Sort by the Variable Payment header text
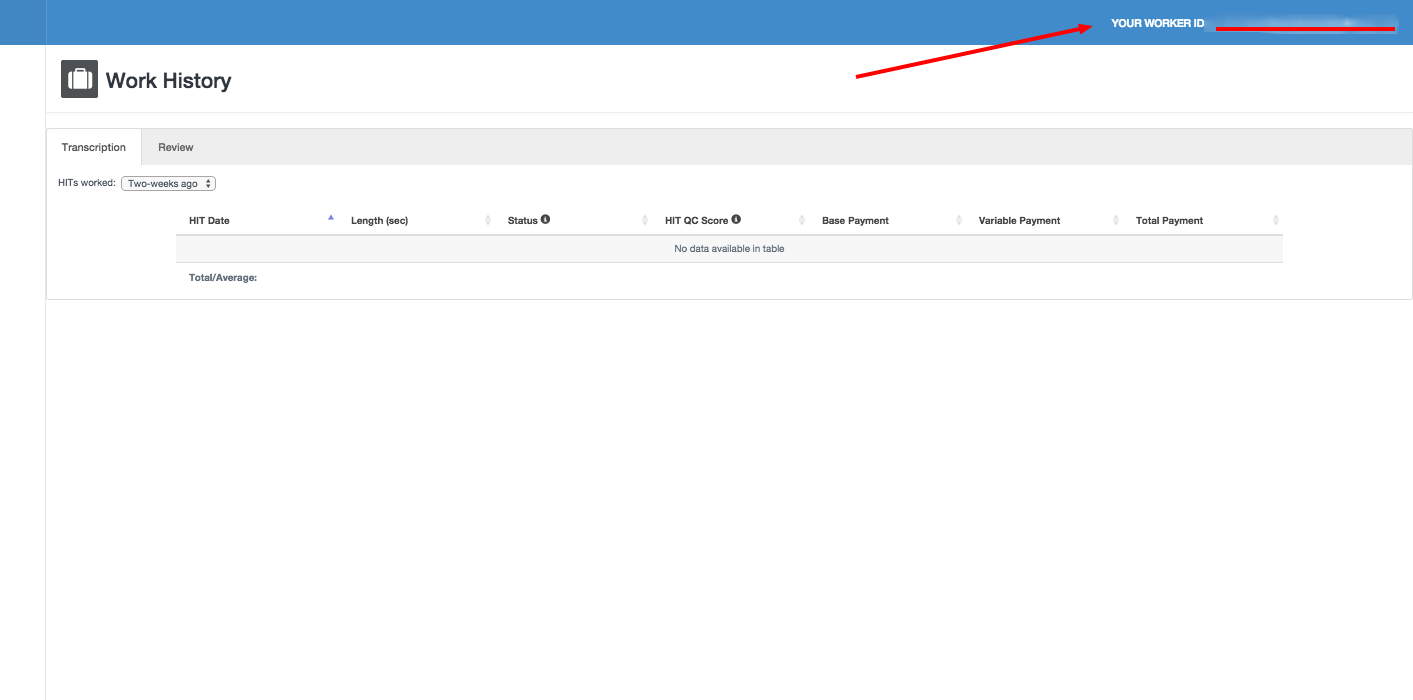 1019,220
